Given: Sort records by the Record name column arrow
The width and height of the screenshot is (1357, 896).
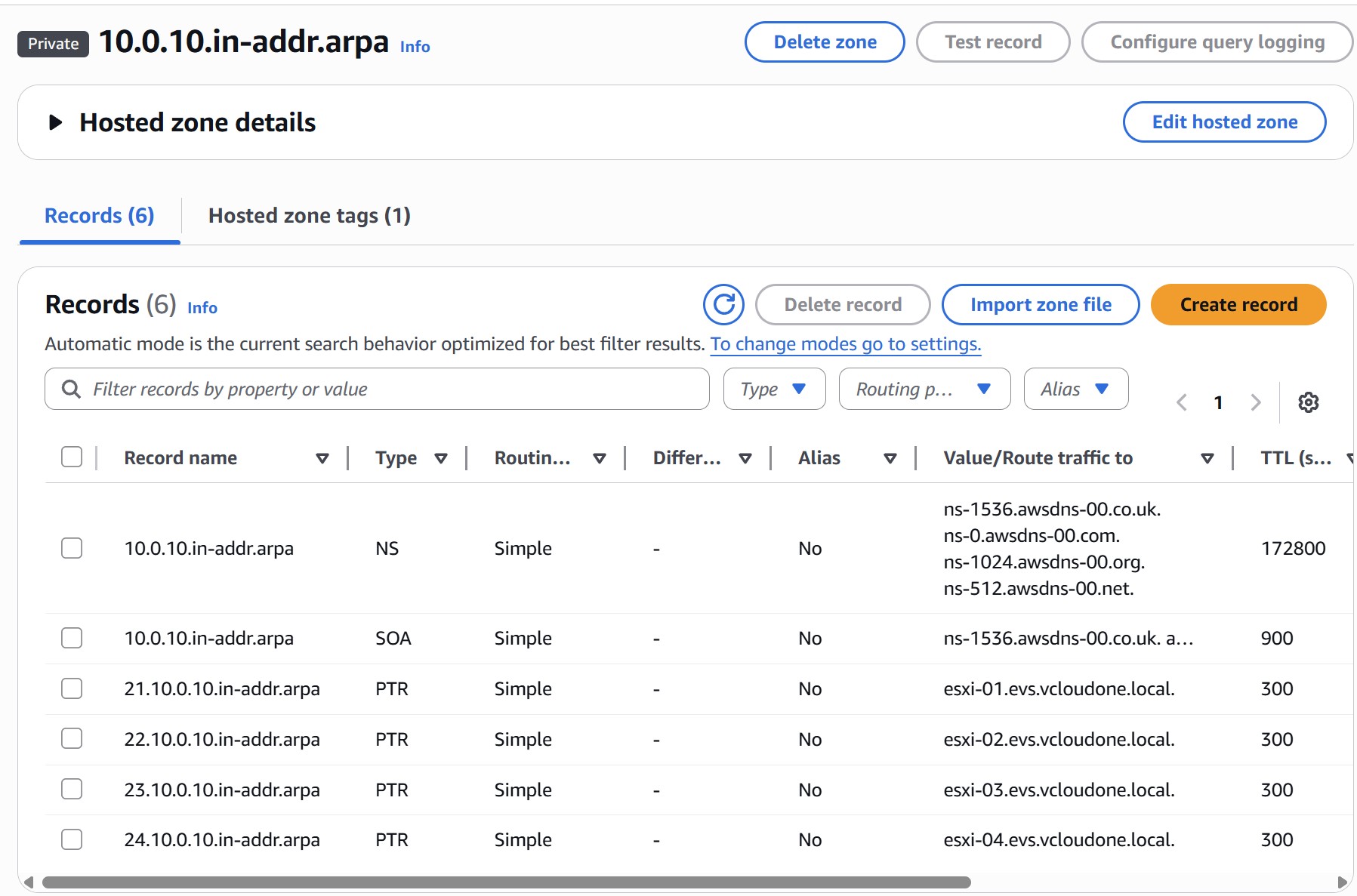Looking at the screenshot, I should pyautogui.click(x=323, y=457).
